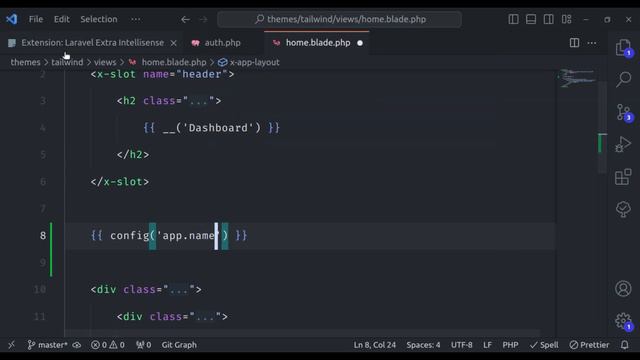Switch to the auth.php tab
This screenshot has width=640, height=360.
(222, 42)
